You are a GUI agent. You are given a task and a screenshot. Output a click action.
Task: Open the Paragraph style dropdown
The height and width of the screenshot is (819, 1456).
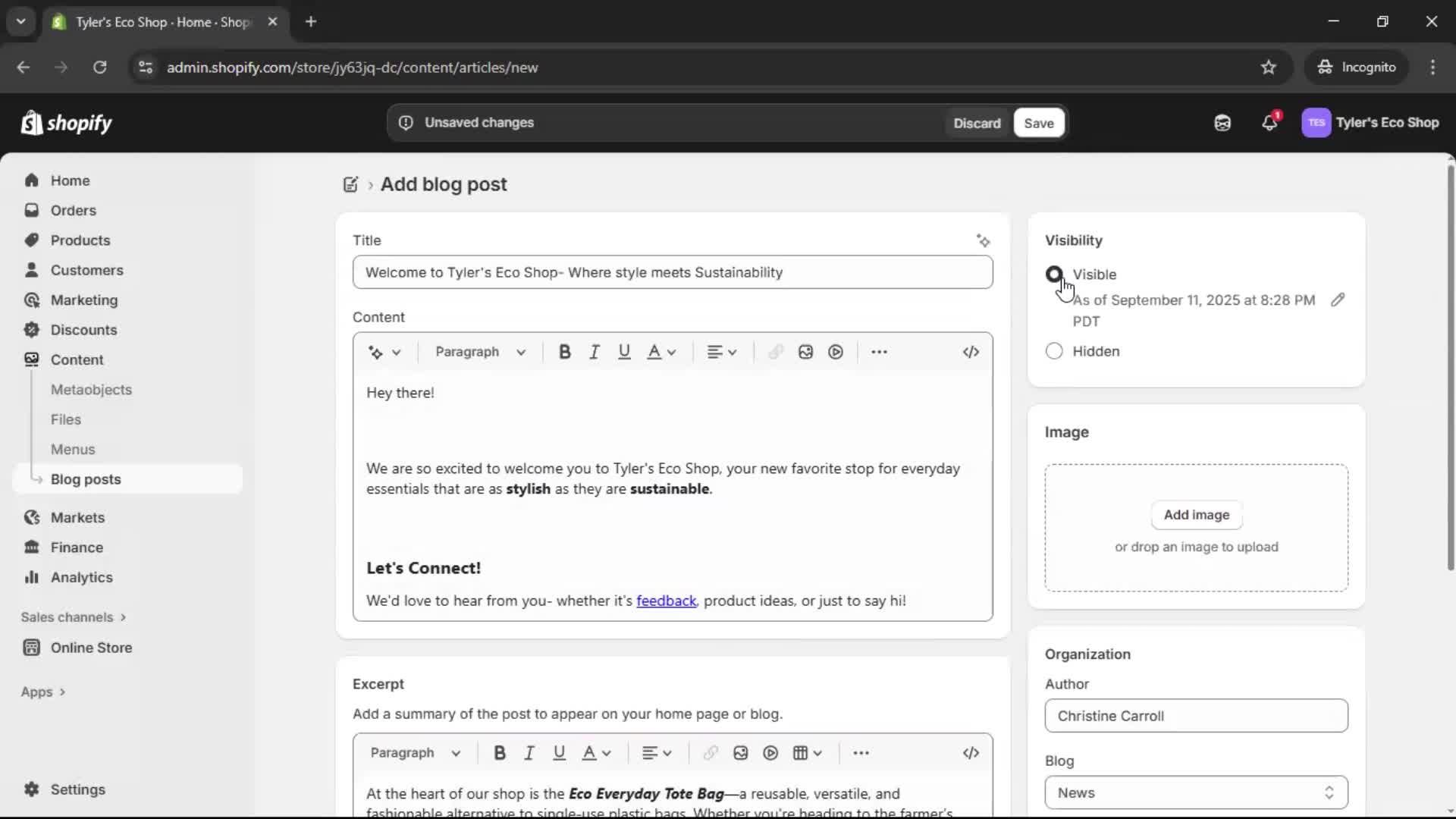pyautogui.click(x=480, y=351)
